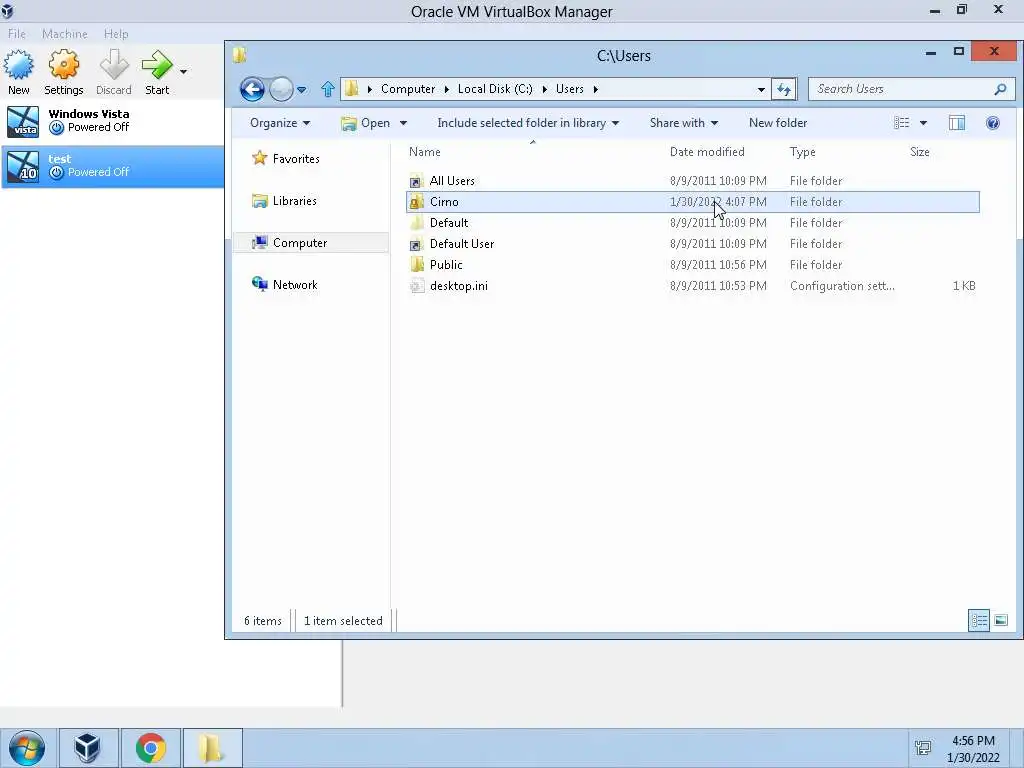Open the File menu in VirtualBox
Viewport: 1024px width, 768px height.
point(17,34)
